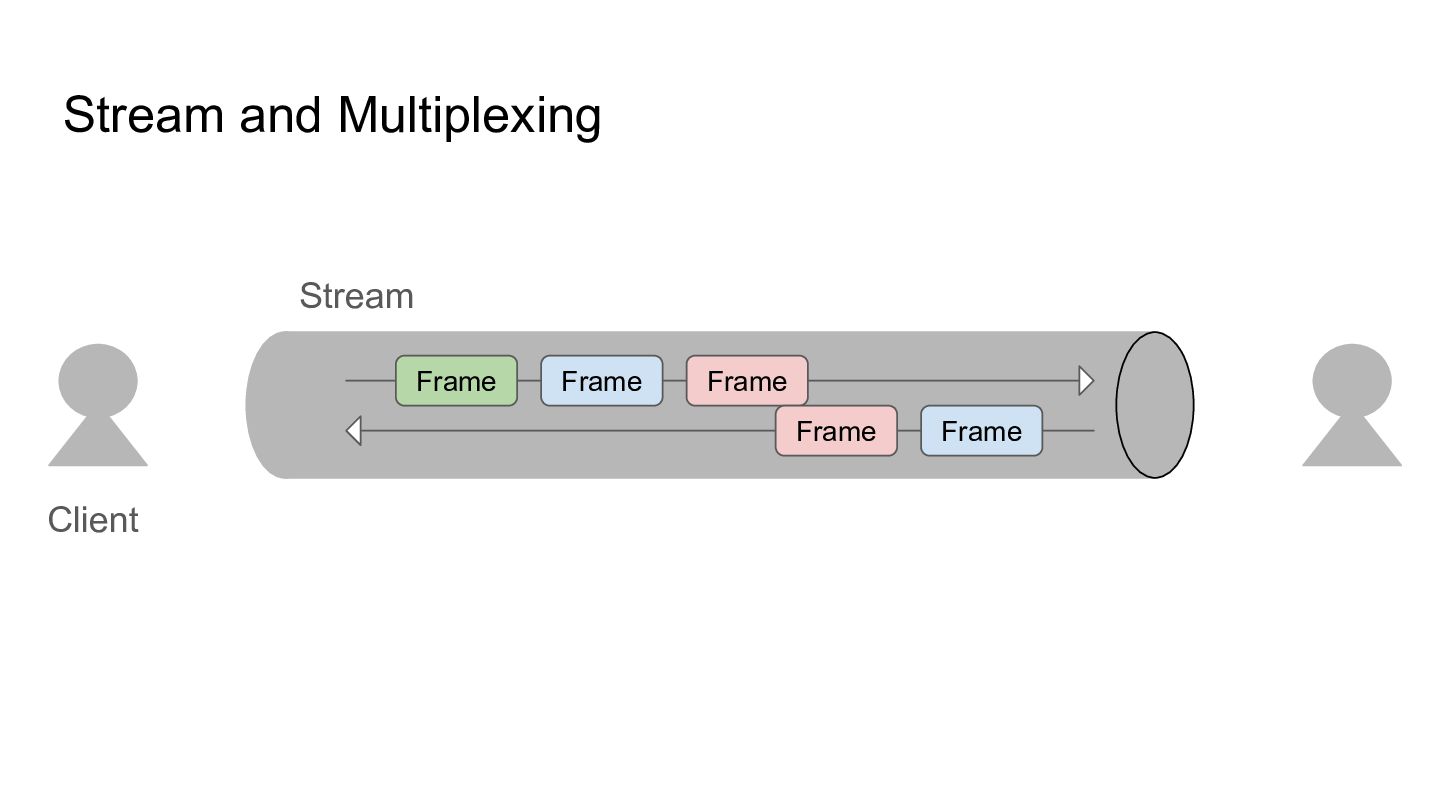
Task: Click the bottom line right of the blue Frame
Action: point(1068,431)
